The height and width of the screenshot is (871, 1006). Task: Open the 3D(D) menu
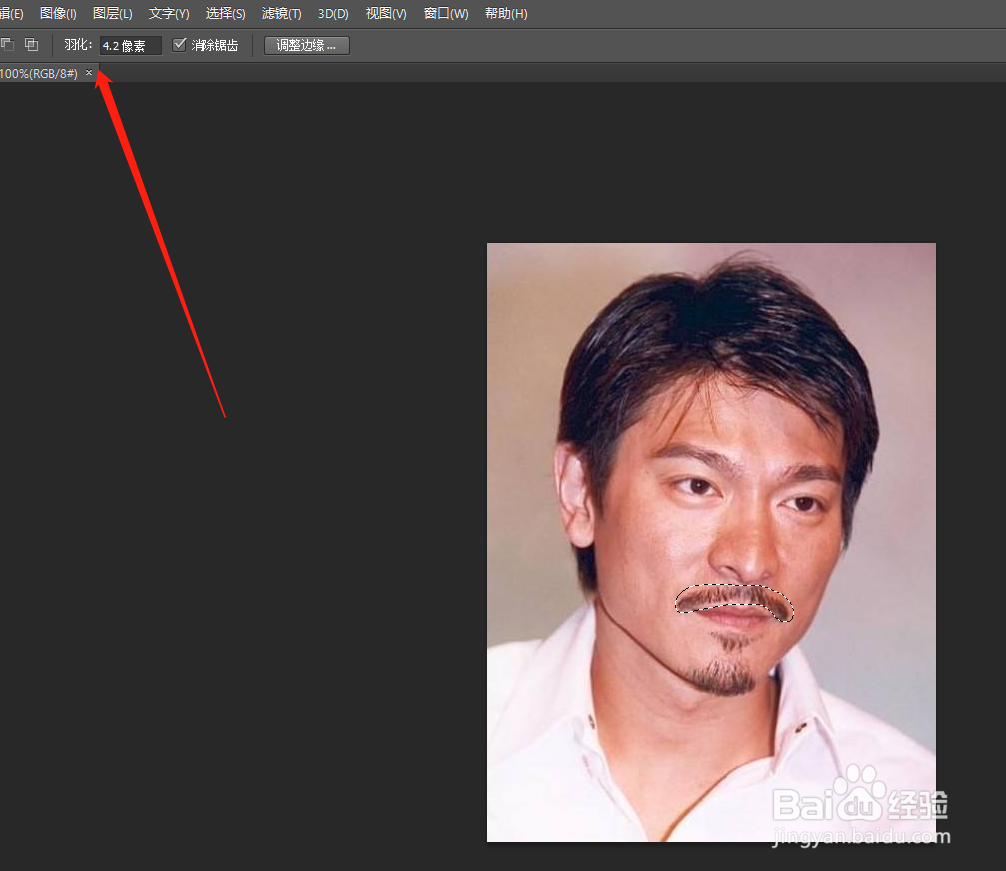333,13
